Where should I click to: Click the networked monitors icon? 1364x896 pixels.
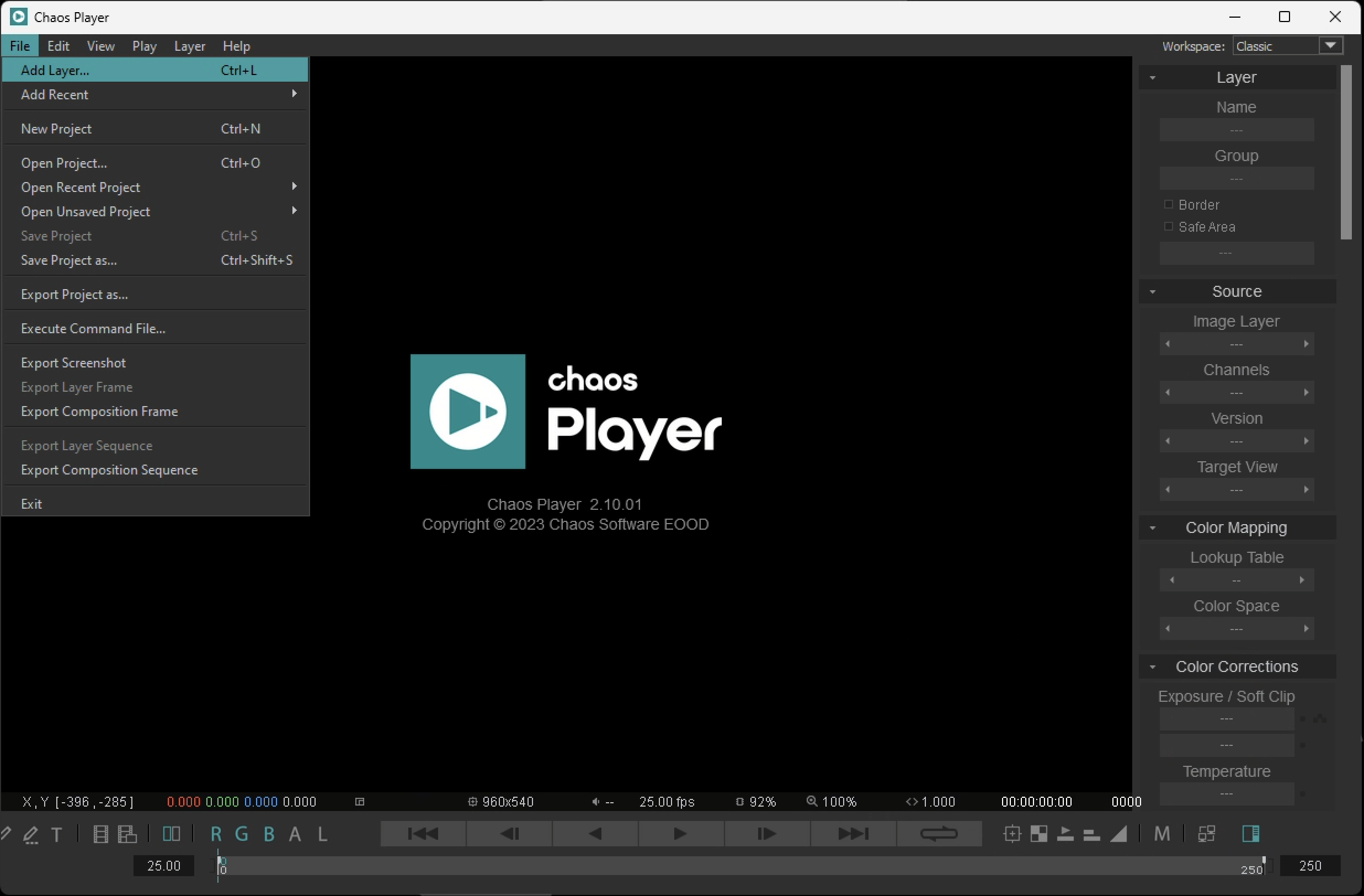(1206, 834)
